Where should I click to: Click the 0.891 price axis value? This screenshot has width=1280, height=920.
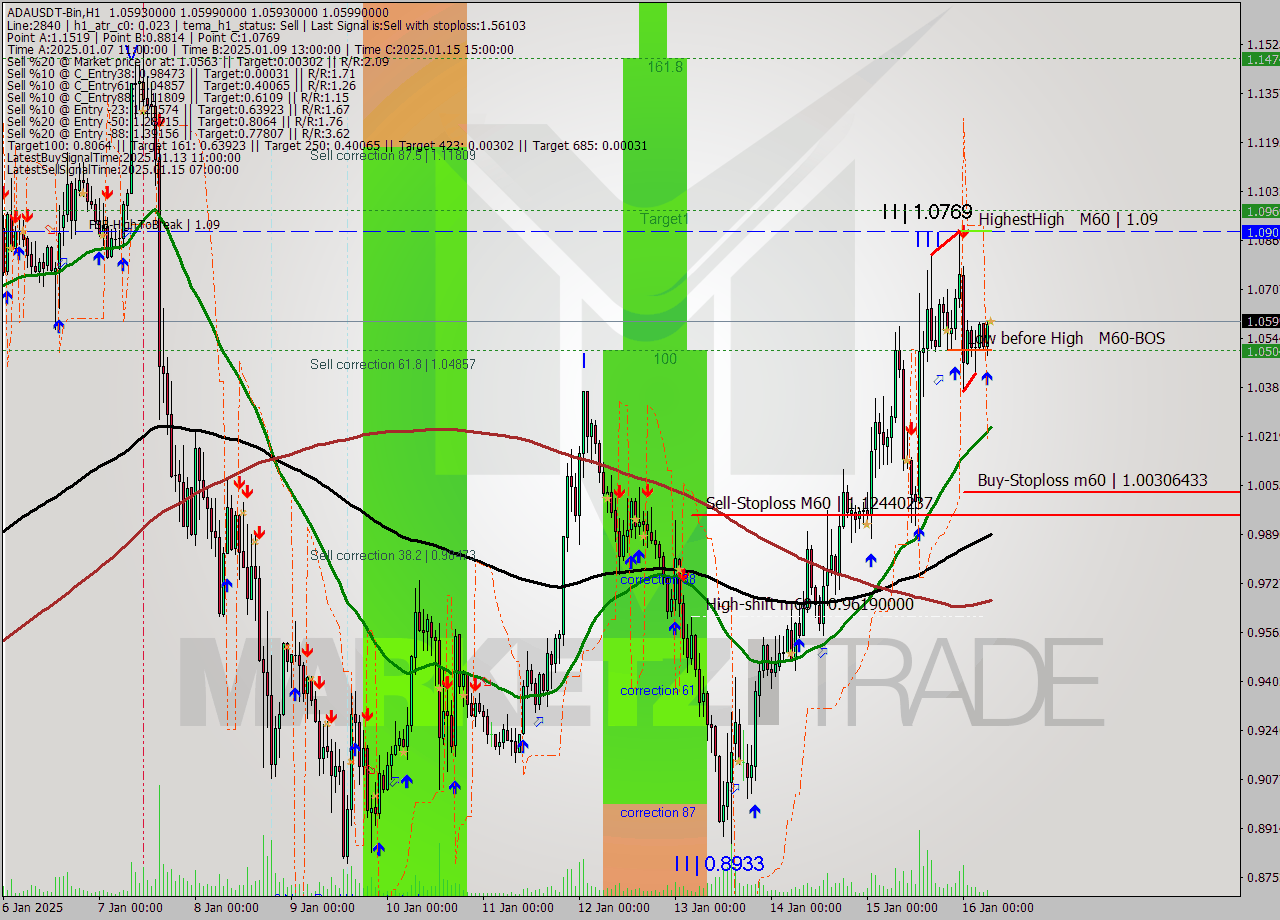[x=1262, y=828]
